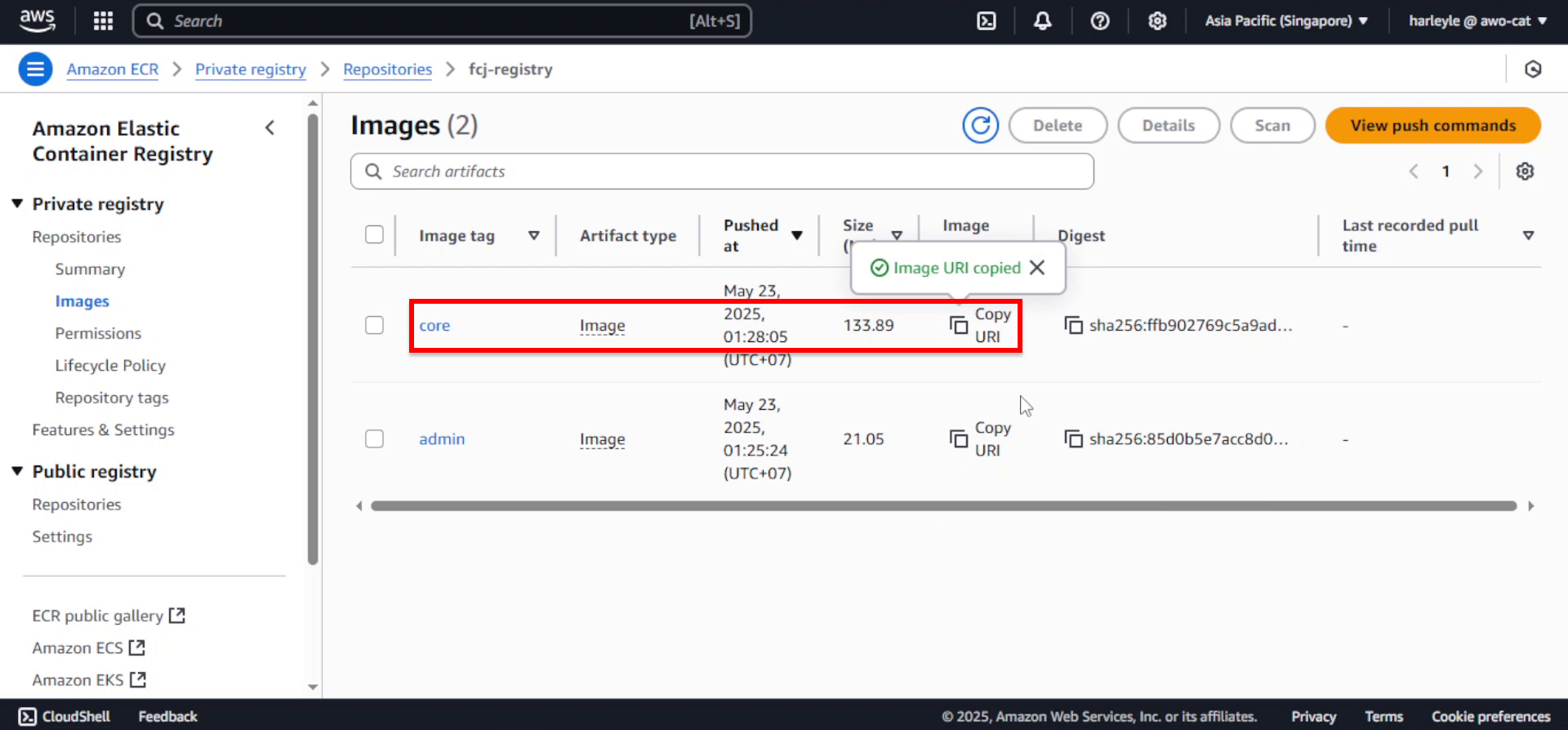Screen dimensions: 1568x730
Task: Open Repository tags in side navigation
Action: tap(112, 398)
